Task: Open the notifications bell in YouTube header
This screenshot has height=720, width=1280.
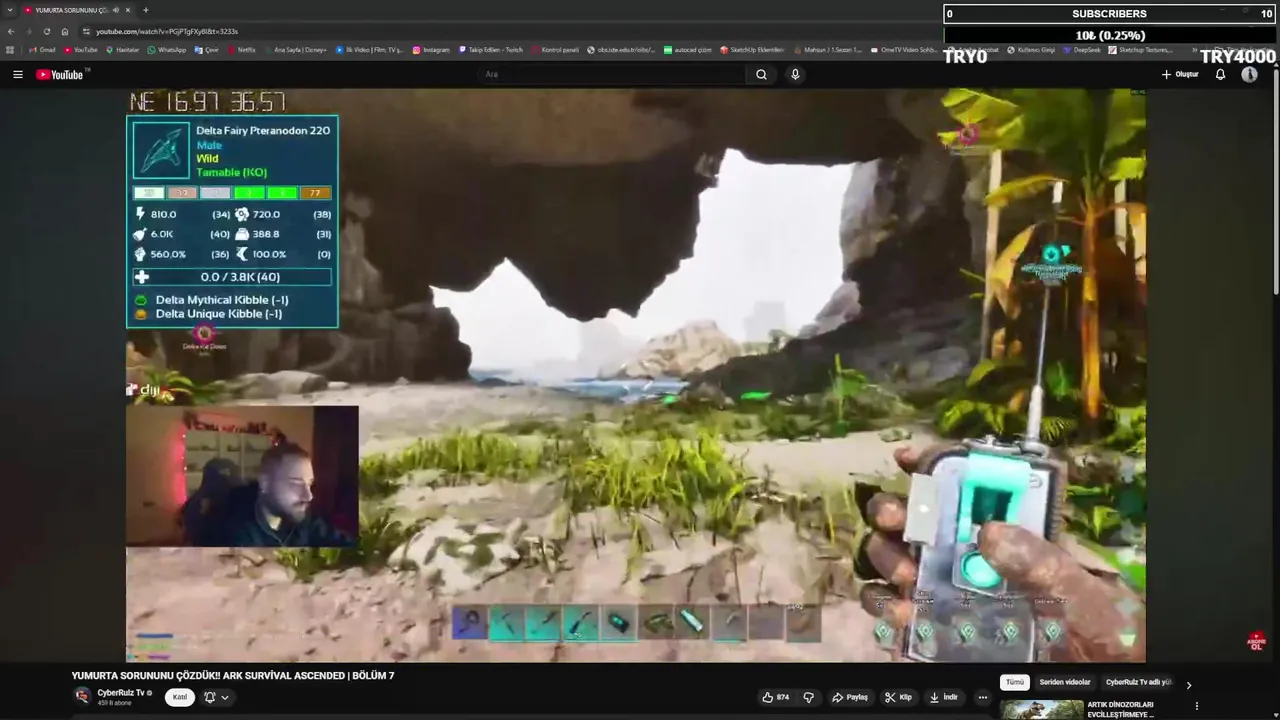Action: tap(1220, 74)
